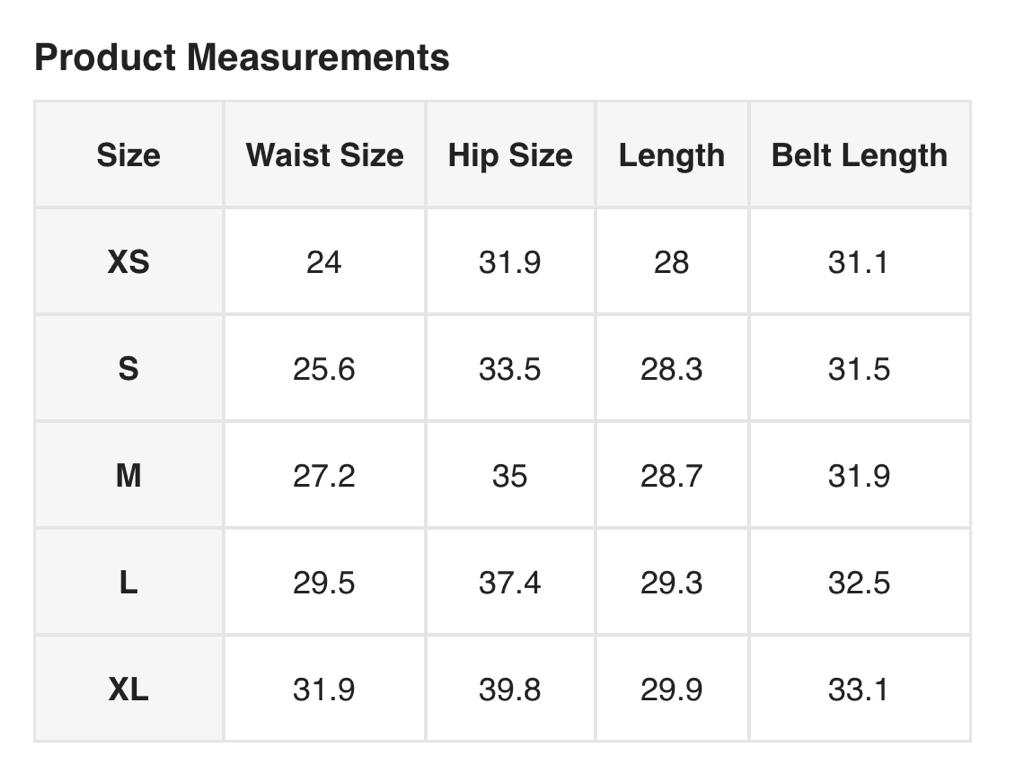Viewport: 1024px width, 765px height.
Task: Click the L size row label
Action: [x=128, y=583]
